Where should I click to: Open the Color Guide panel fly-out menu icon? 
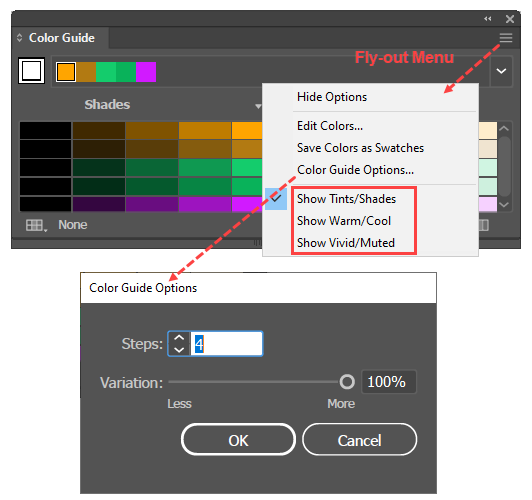[505, 38]
